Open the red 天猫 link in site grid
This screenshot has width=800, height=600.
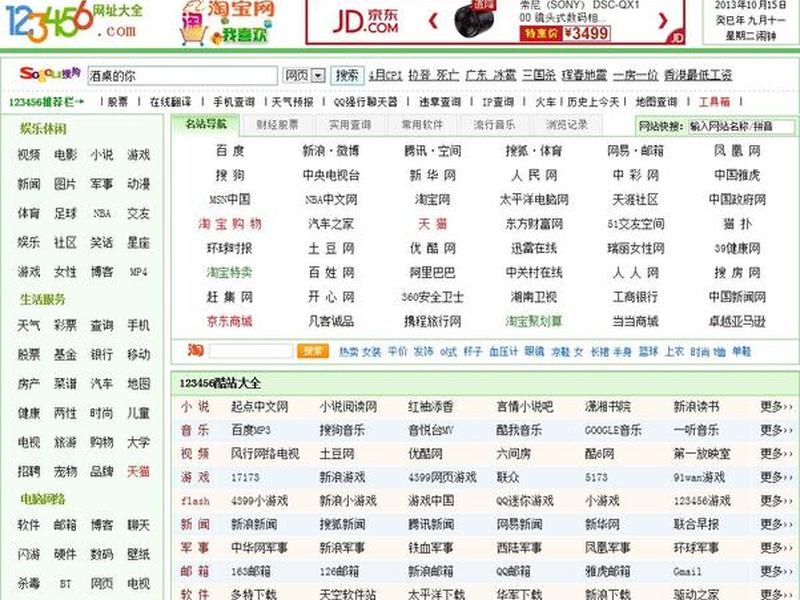coord(433,224)
